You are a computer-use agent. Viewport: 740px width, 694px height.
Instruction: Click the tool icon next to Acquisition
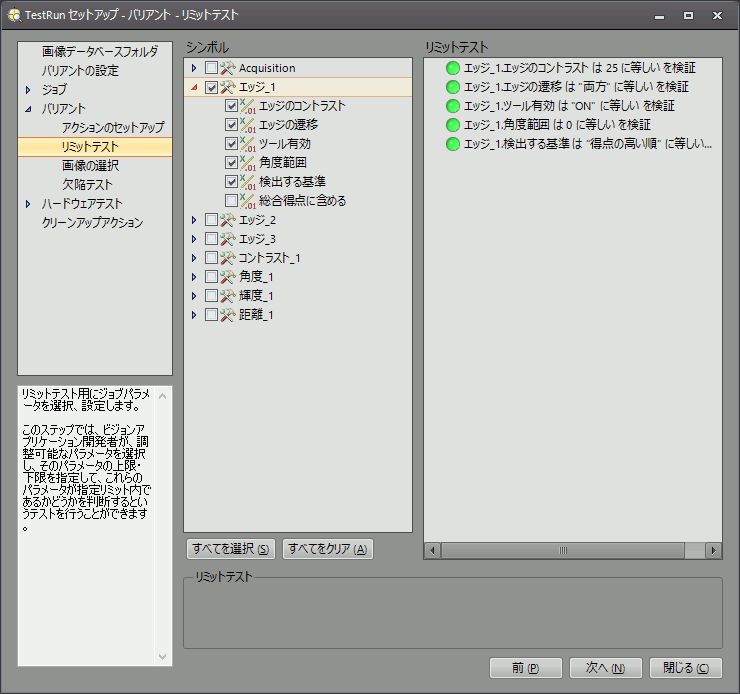click(227, 68)
